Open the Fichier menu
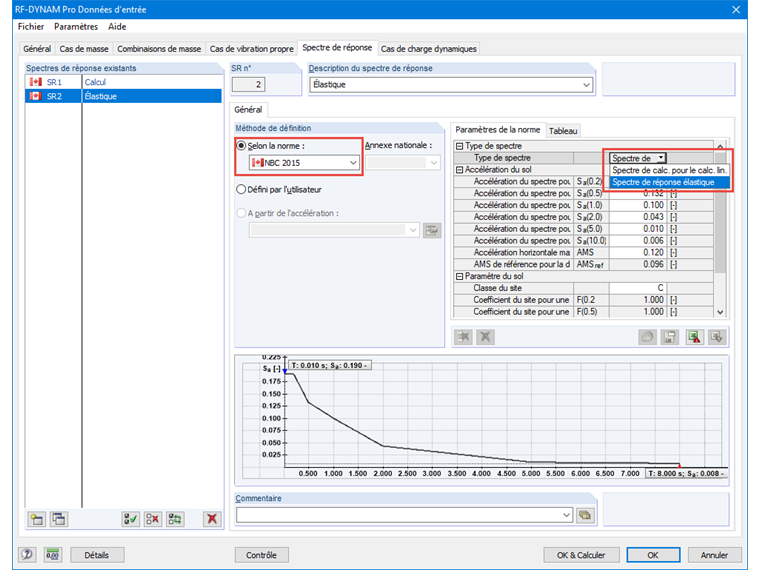This screenshot has width=760, height=570. 31,27
